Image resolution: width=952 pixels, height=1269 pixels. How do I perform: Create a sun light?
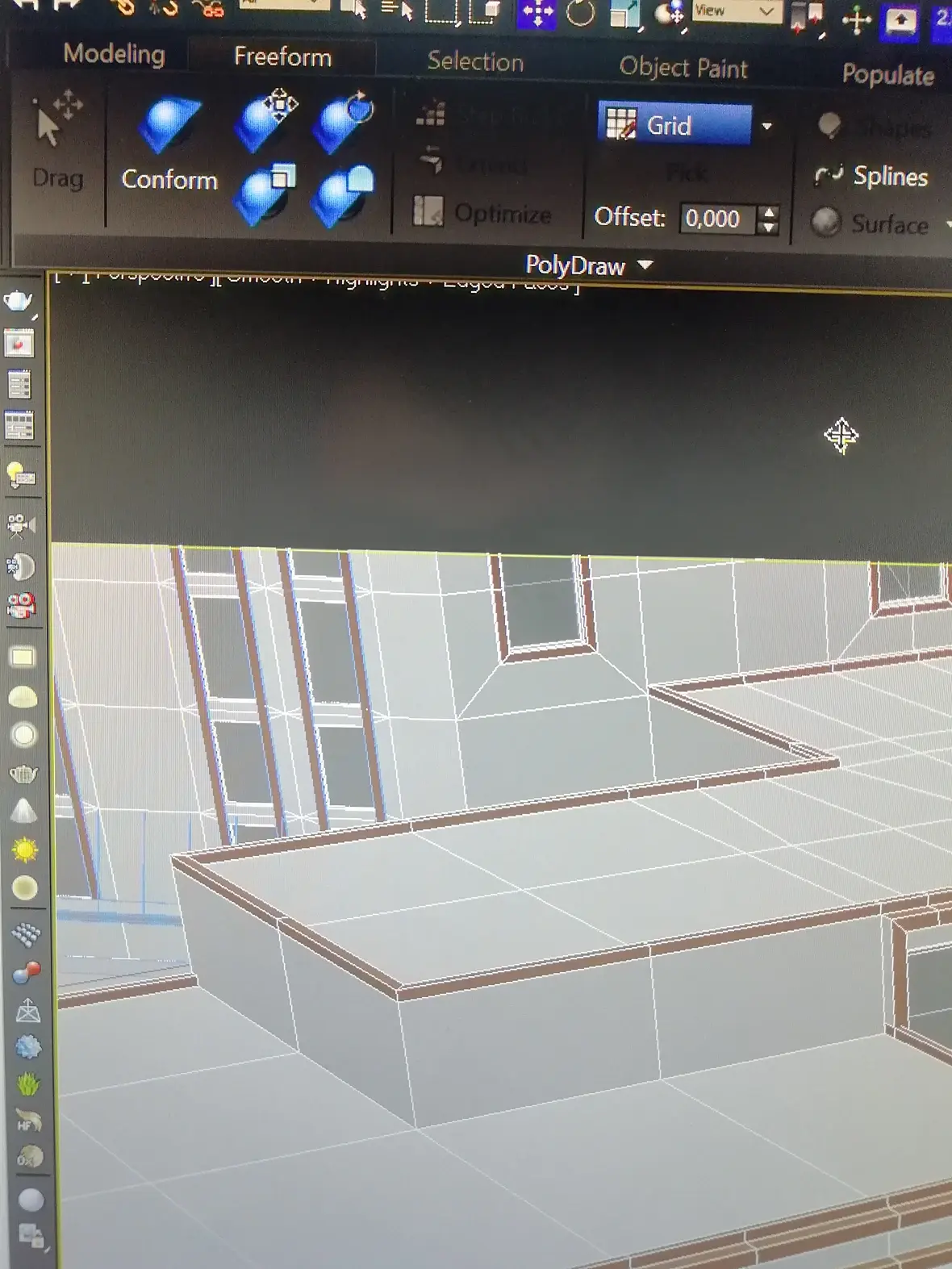coord(25,849)
